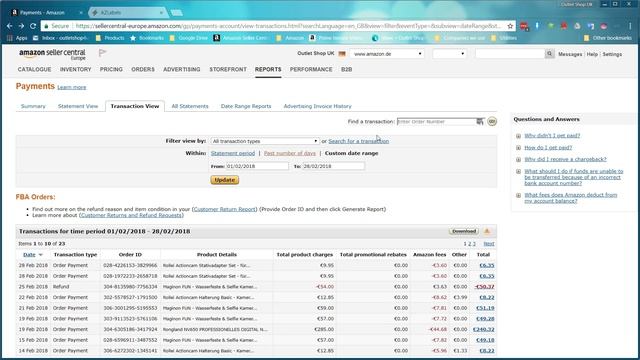Open the PERFORMANCE menu
Viewport: 640px width, 360px height.
coord(311,69)
